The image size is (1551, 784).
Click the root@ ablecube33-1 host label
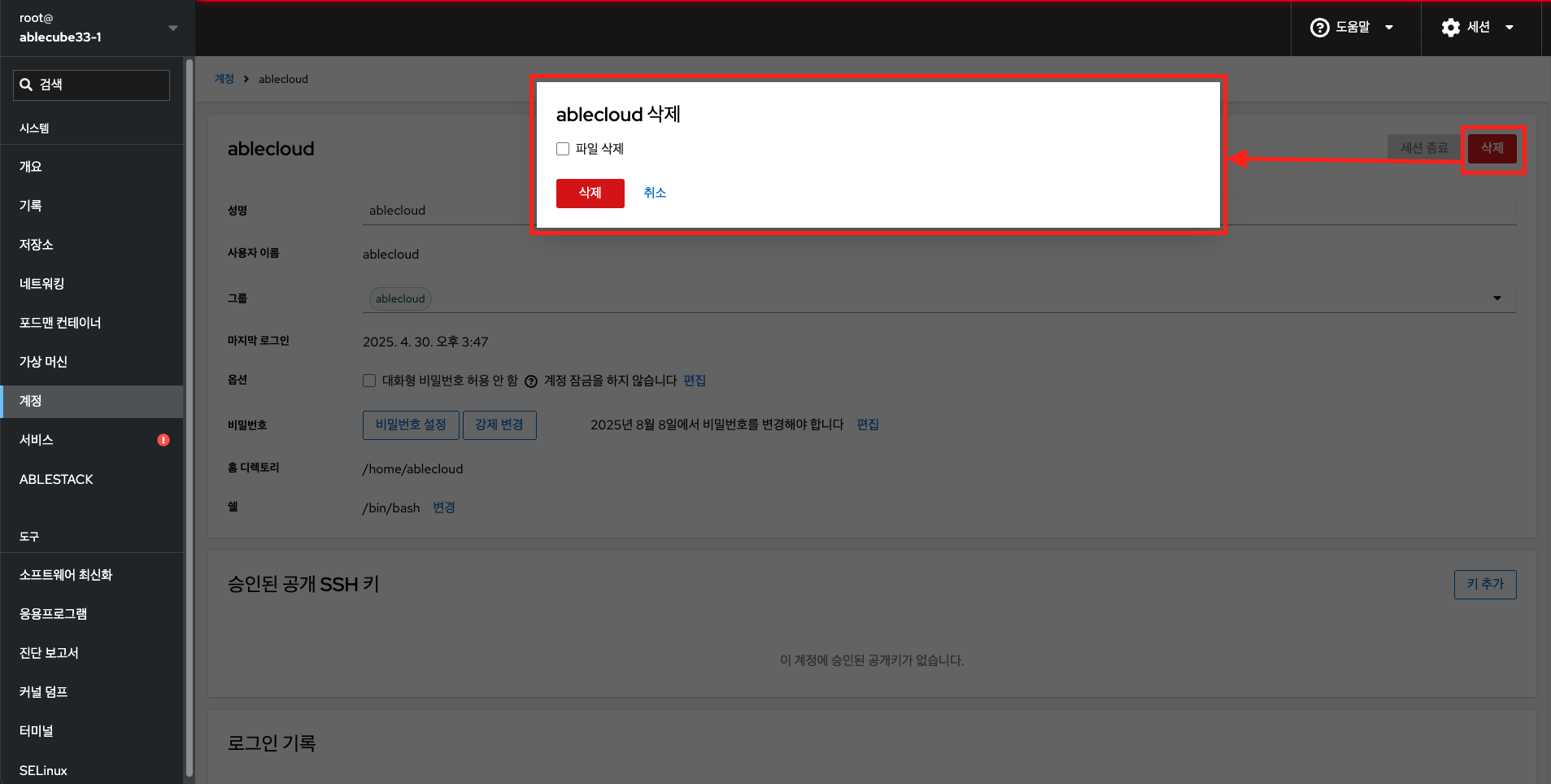(x=60, y=28)
